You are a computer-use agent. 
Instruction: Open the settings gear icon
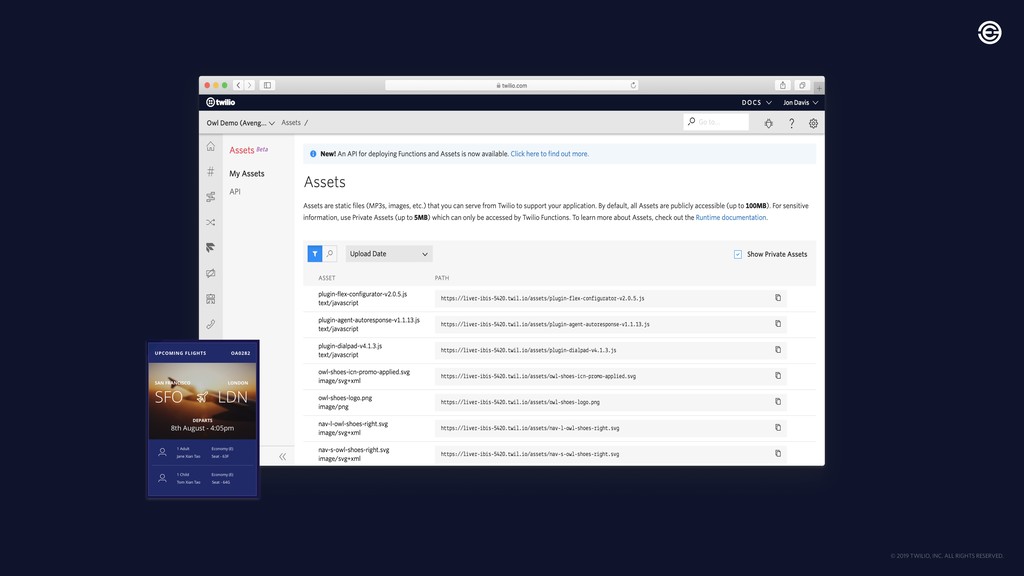point(813,123)
